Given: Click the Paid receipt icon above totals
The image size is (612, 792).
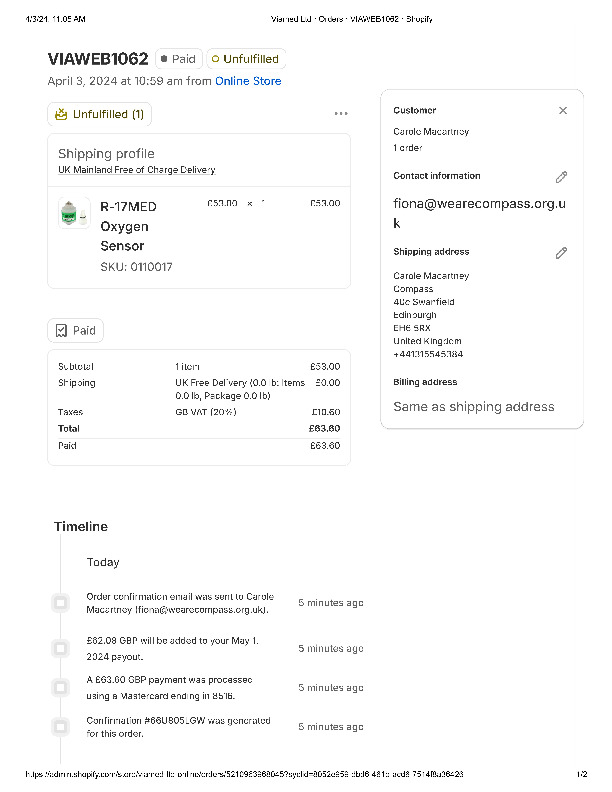Looking at the screenshot, I should point(62,330).
